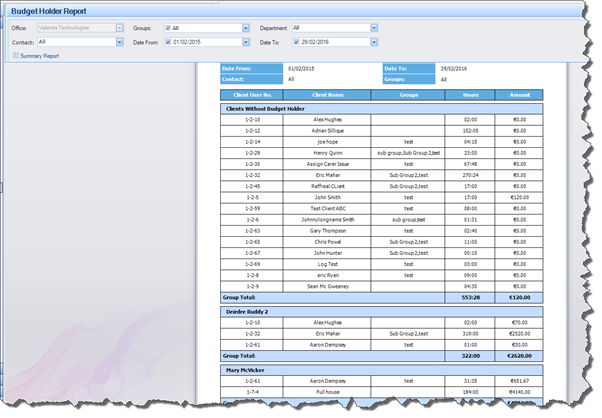
Task: Toggle the Groups filter checkbox
Action: click(x=168, y=28)
